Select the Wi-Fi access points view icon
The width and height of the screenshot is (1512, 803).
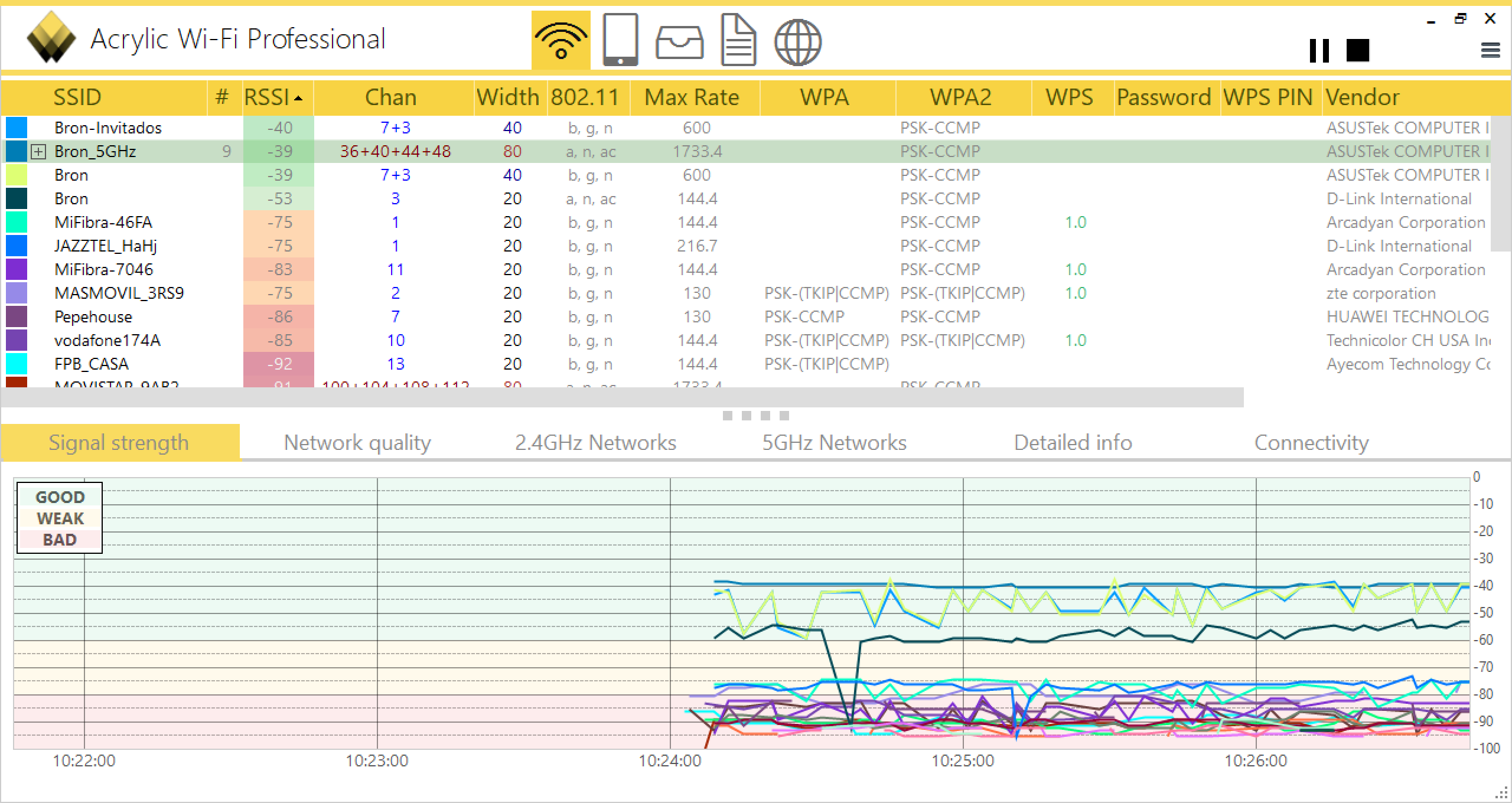[x=561, y=40]
